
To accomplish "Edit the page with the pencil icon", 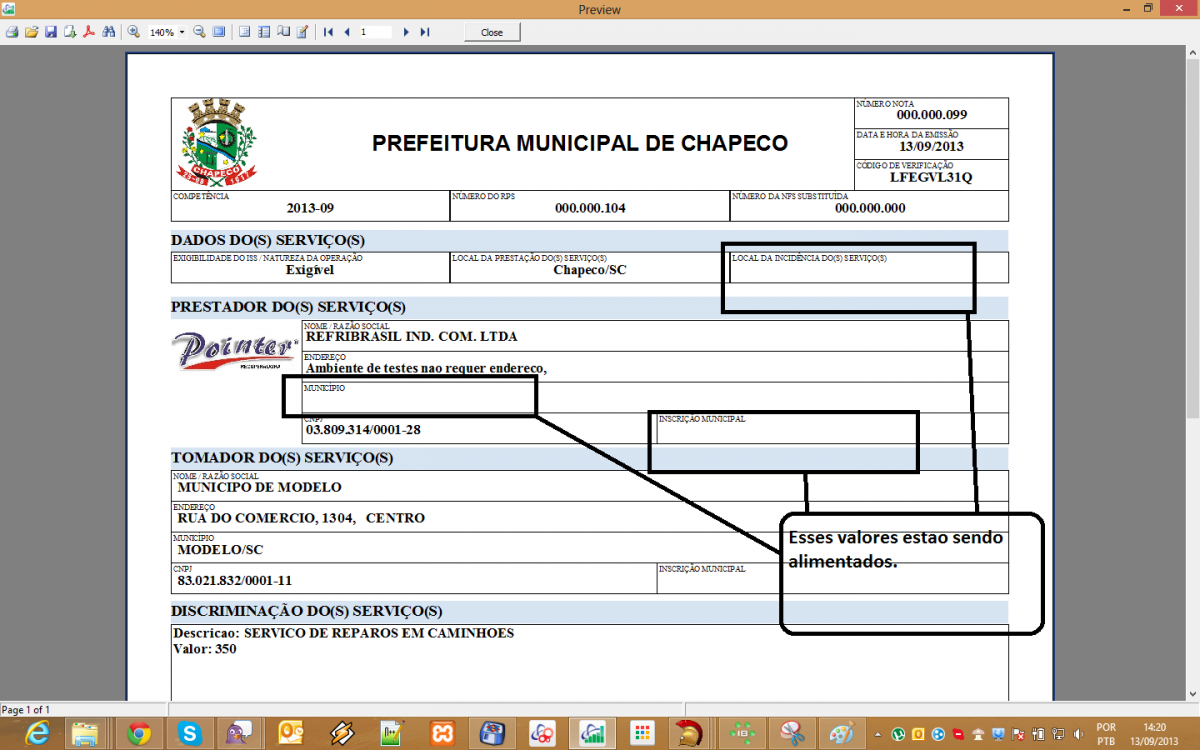I will click(x=302, y=32).
